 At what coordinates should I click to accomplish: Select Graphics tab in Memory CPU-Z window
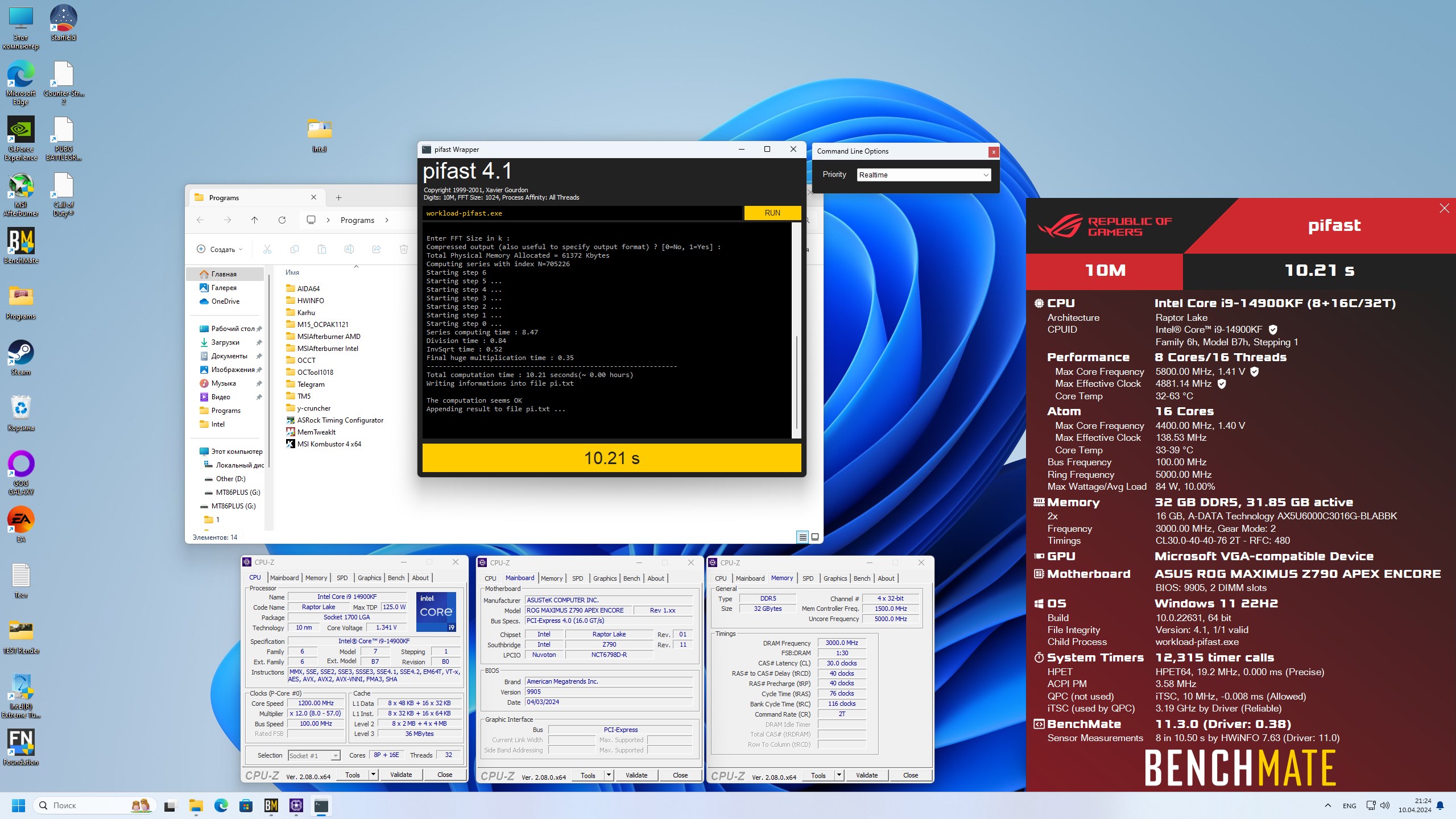click(x=835, y=578)
